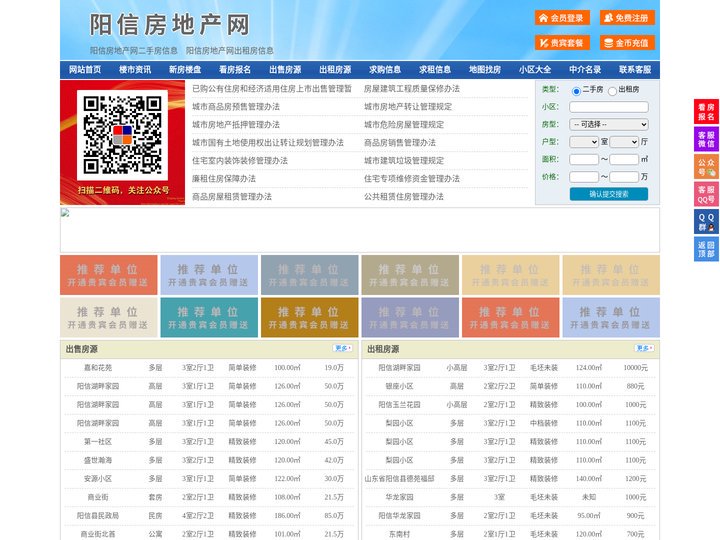Click the 返回顶部 sidebar icon
This screenshot has height=540, width=720.
[x=706, y=249]
